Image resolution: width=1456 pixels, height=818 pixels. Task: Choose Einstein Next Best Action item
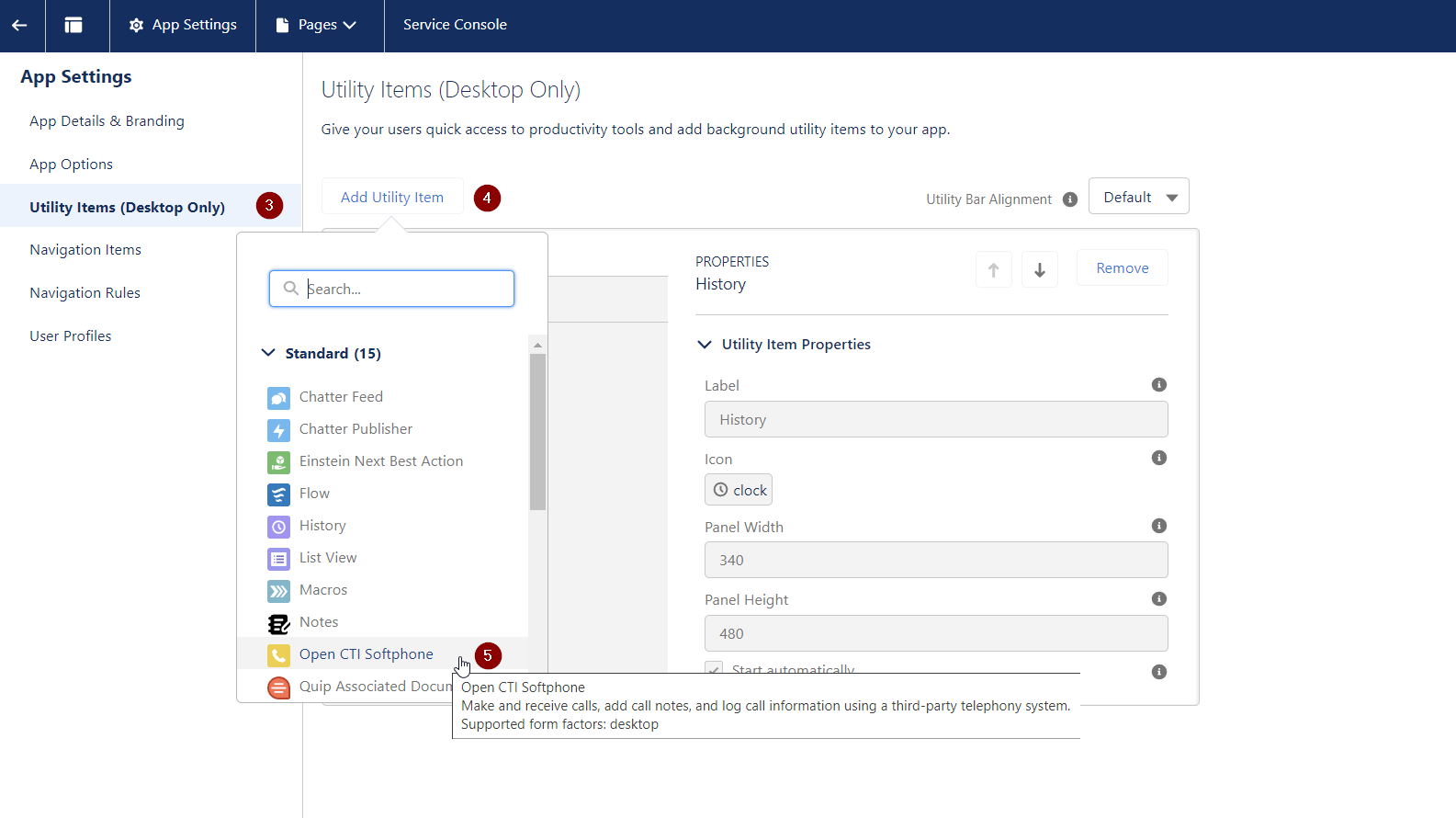tap(381, 461)
